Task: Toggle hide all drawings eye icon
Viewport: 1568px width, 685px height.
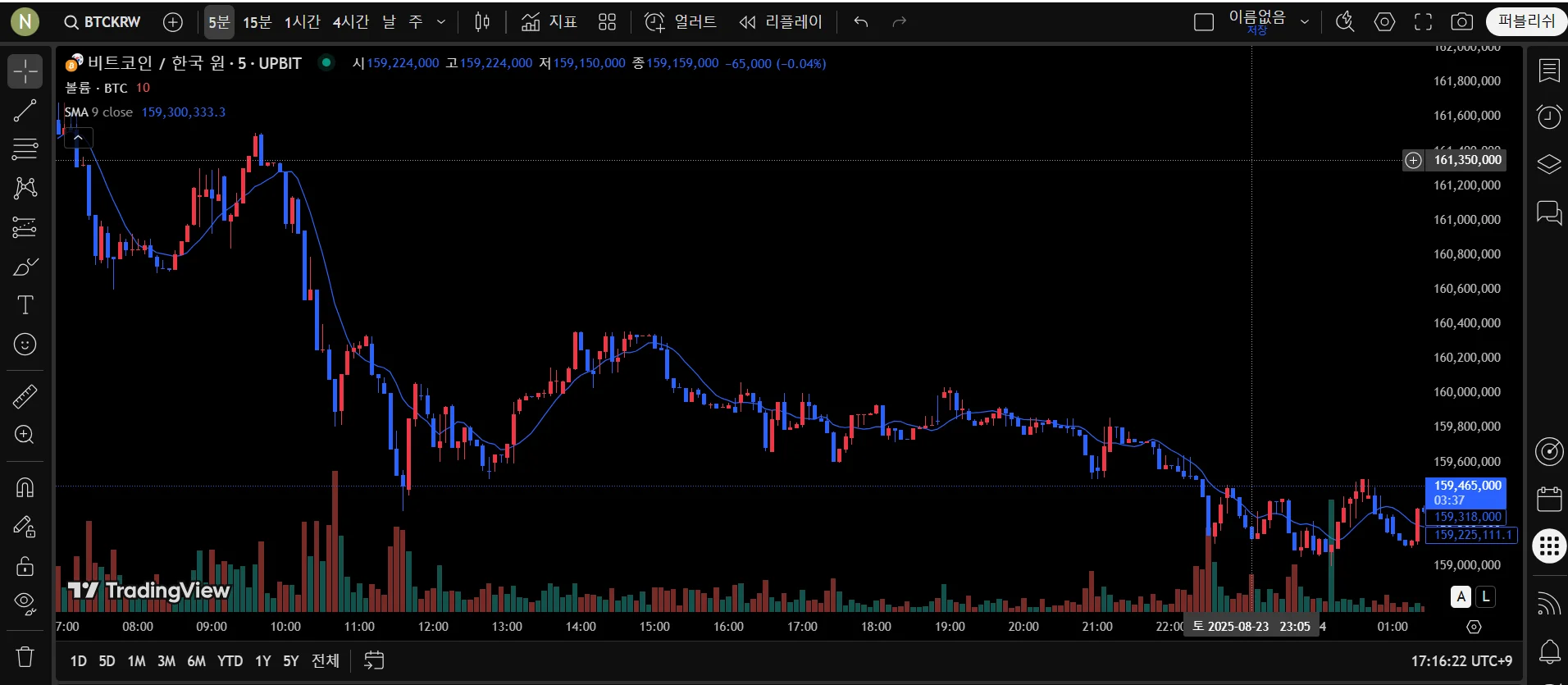Action: pos(25,604)
